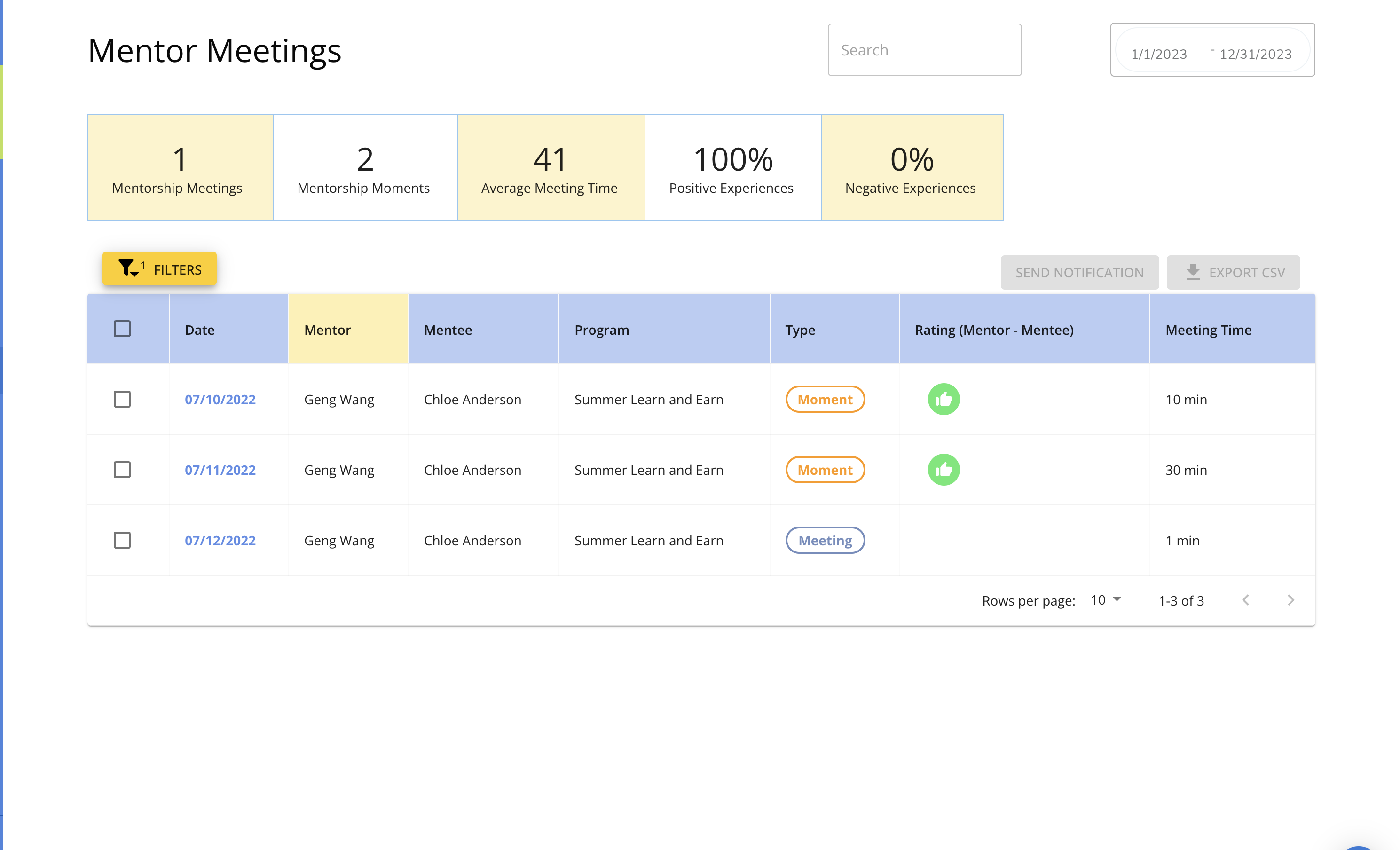Open the rows per page dropdown
This screenshot has width=1400, height=850.
tap(1106, 600)
